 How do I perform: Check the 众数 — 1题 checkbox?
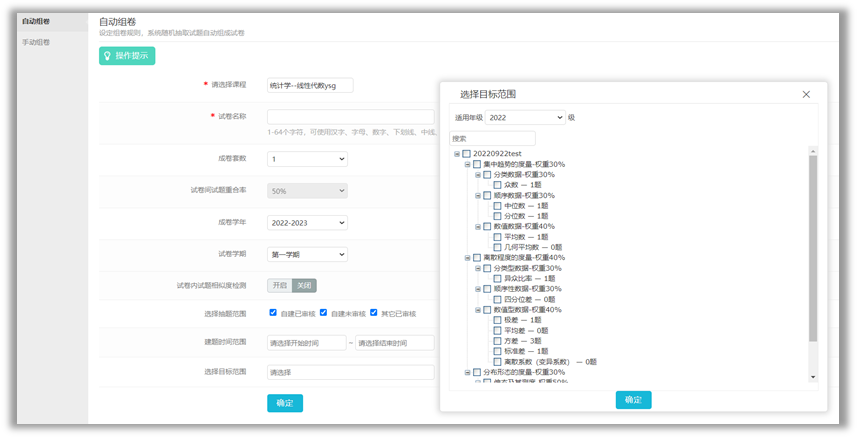coord(498,185)
